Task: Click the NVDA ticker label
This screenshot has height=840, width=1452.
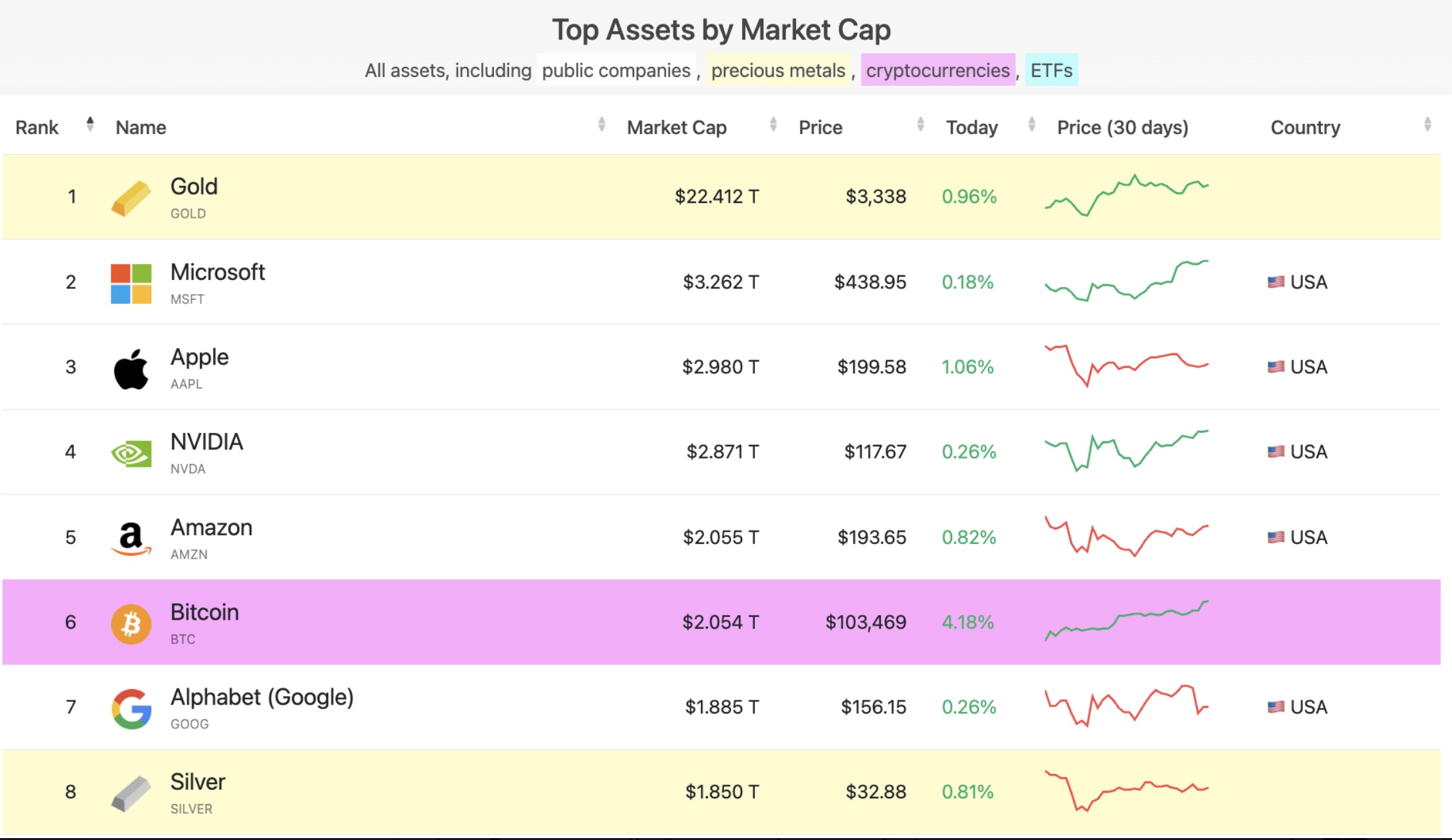Action: (188, 469)
